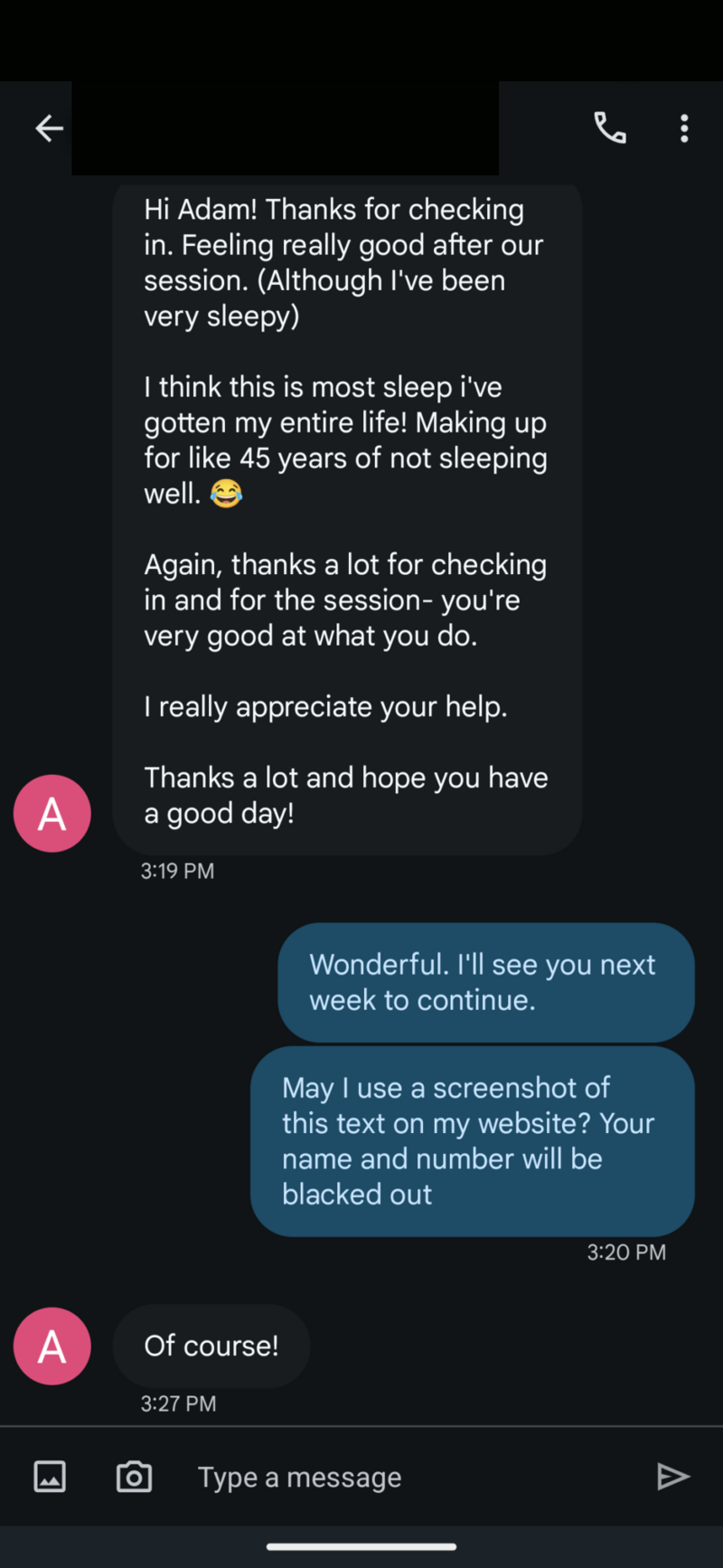Tap the 'May I use a screenshot' bubble
The width and height of the screenshot is (723, 1568).
point(472,1140)
